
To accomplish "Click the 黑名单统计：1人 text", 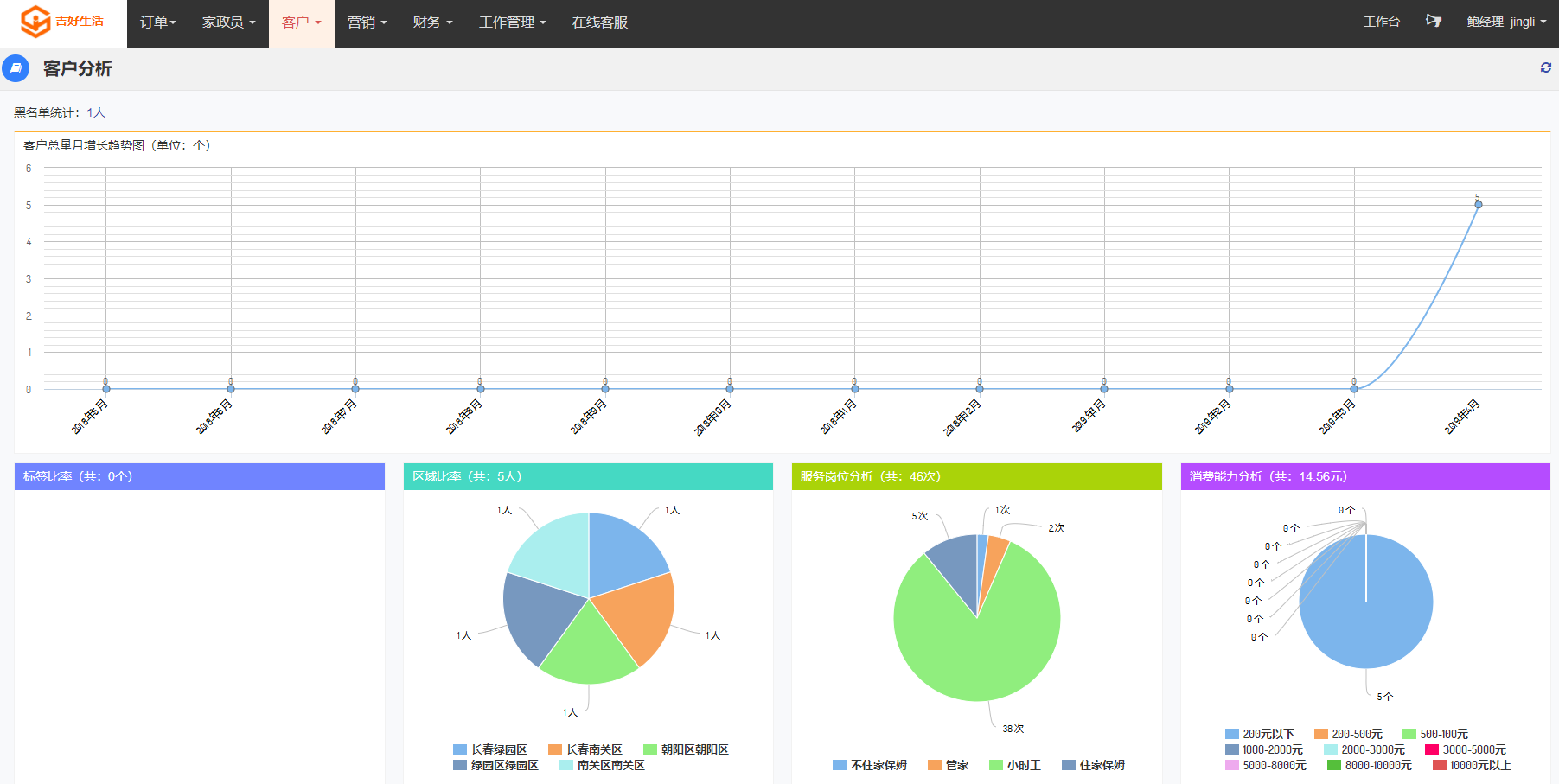I will 60,112.
